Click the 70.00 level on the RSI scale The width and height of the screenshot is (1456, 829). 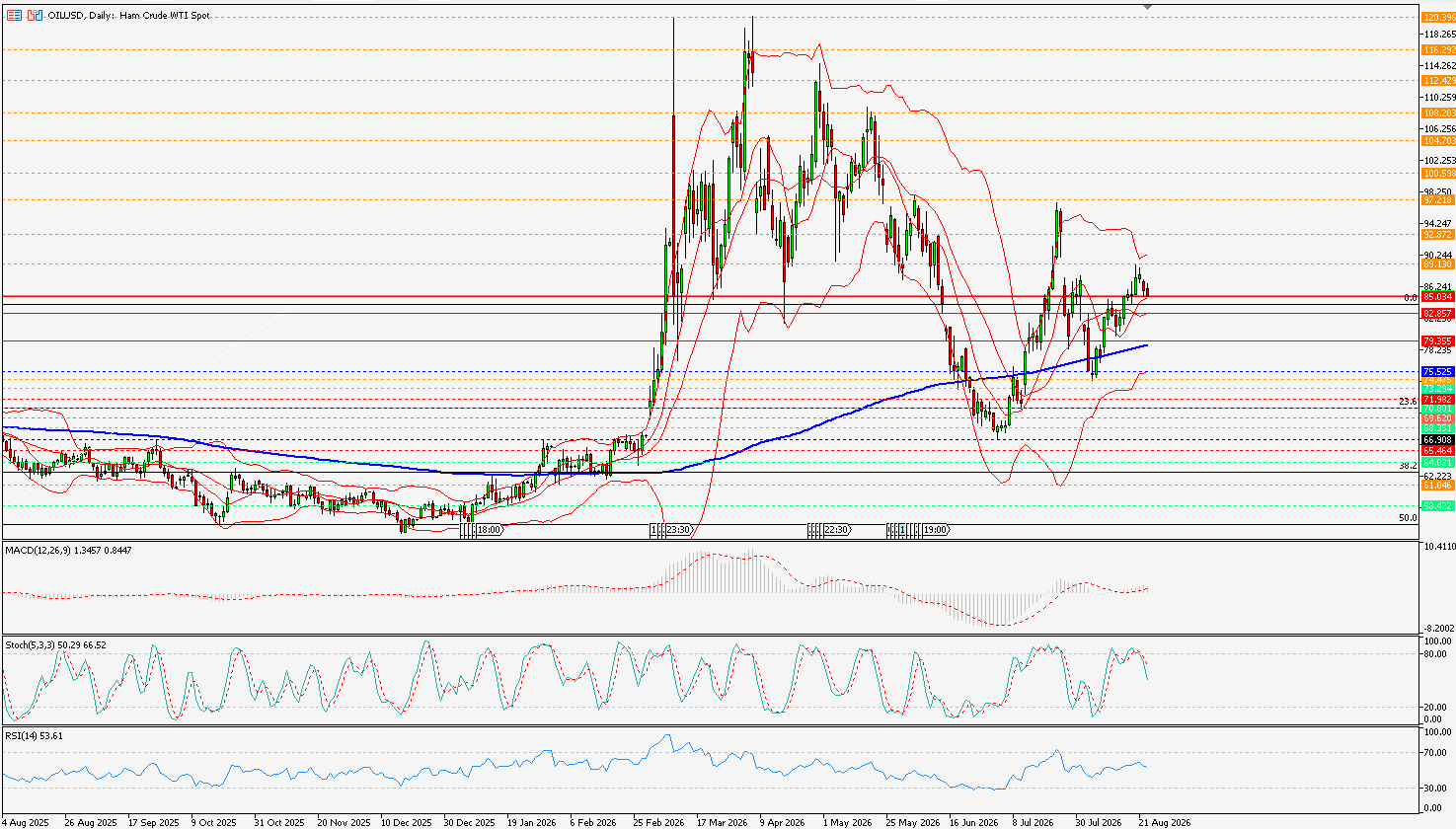pos(1434,754)
